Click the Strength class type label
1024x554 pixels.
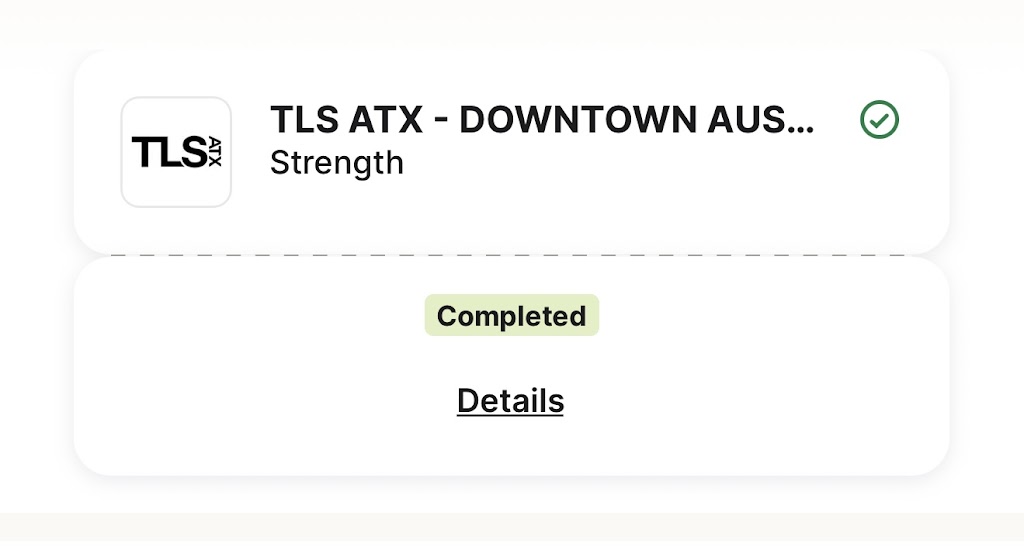coord(337,163)
